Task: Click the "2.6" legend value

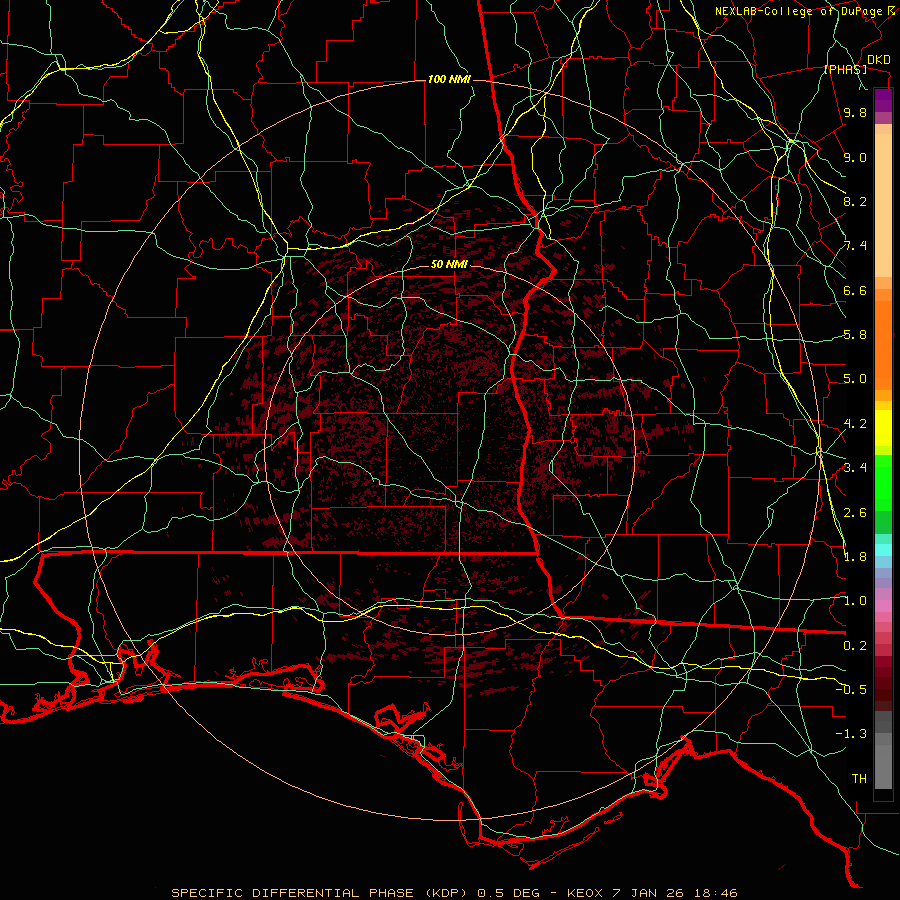Action: point(855,512)
